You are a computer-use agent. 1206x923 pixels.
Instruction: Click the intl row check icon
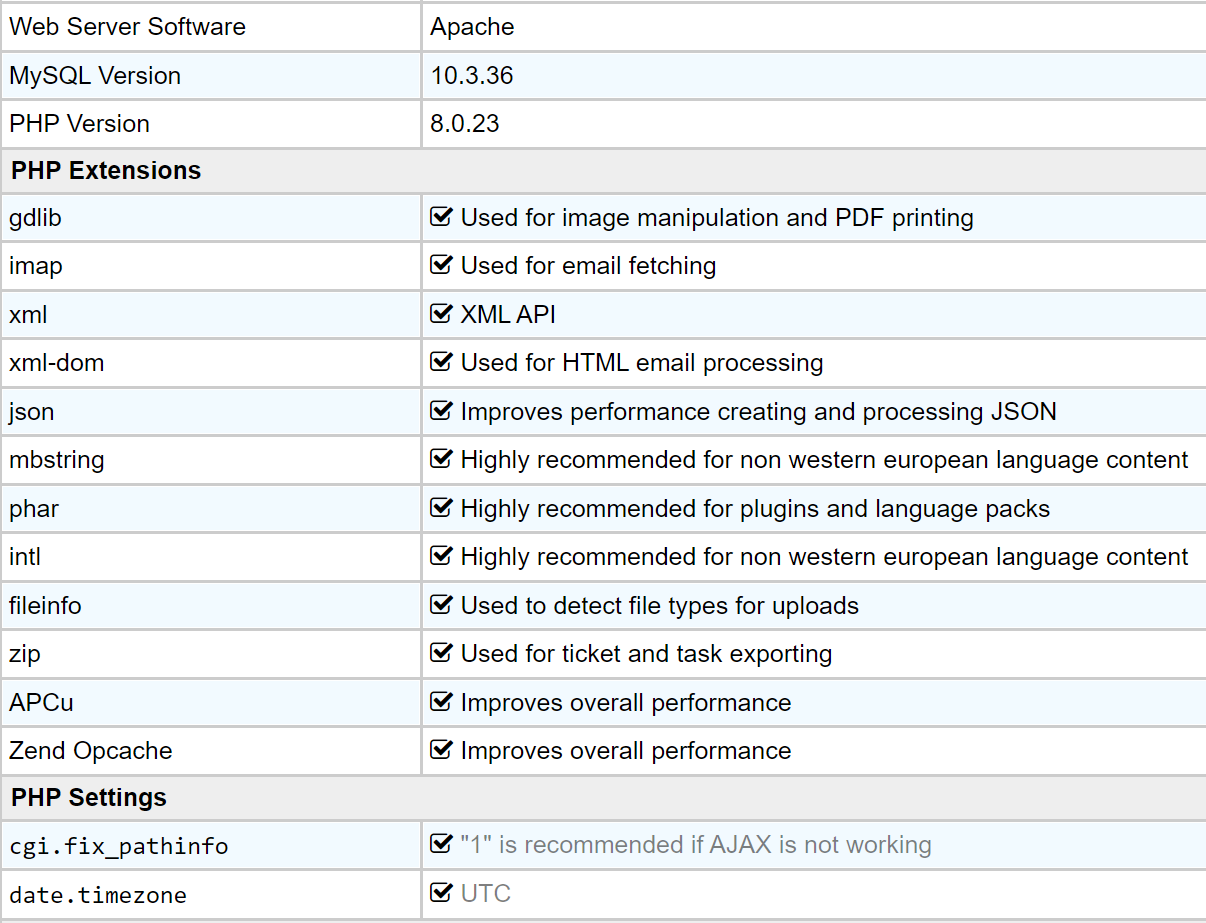click(441, 557)
